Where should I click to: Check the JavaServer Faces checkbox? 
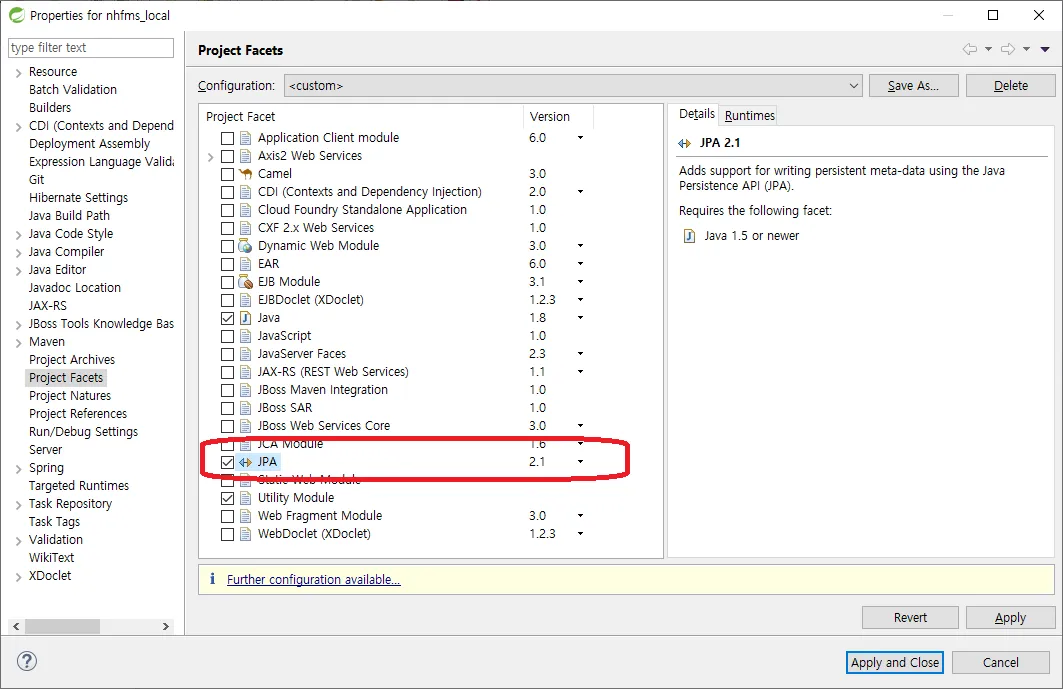pyautogui.click(x=228, y=354)
